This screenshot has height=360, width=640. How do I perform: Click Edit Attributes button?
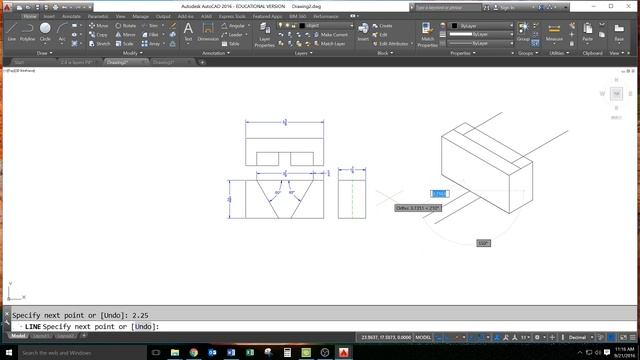(x=391, y=44)
